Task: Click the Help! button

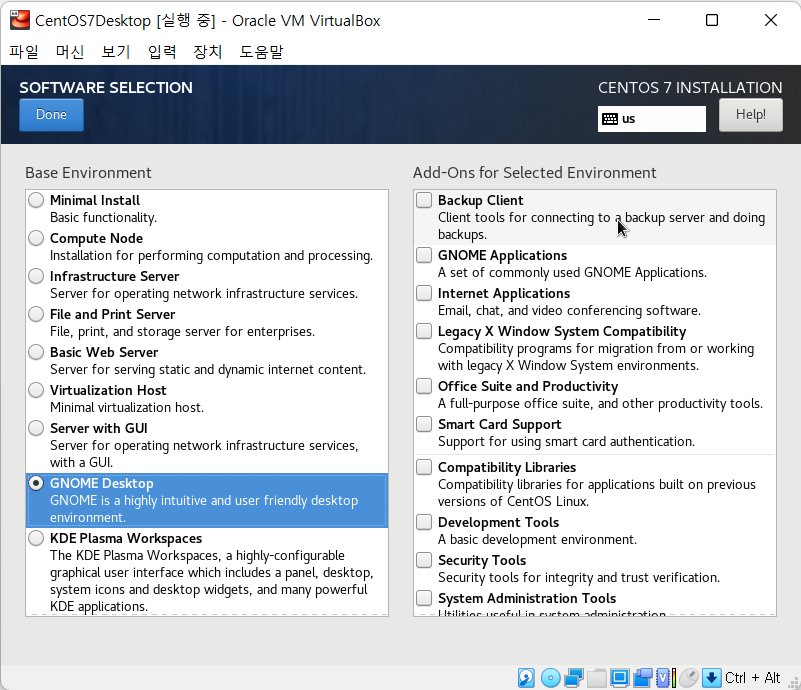Action: point(750,114)
